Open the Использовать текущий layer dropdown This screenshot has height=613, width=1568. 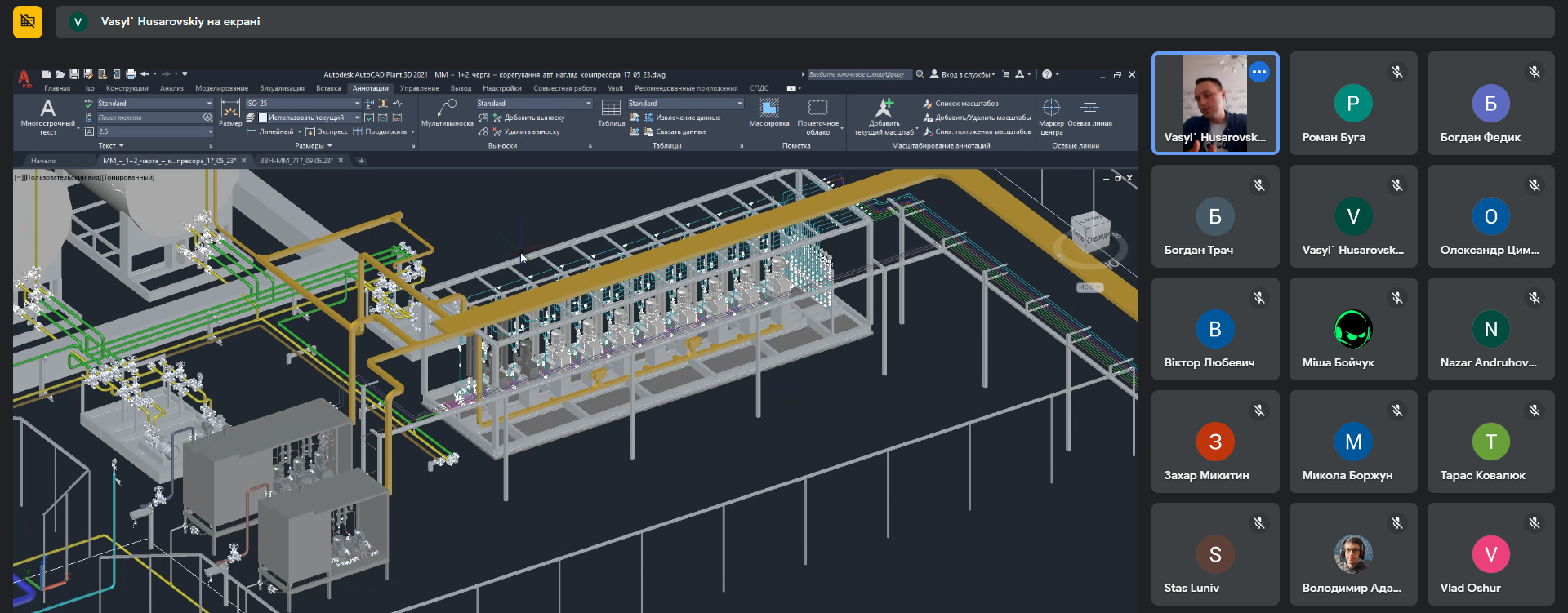click(x=310, y=118)
